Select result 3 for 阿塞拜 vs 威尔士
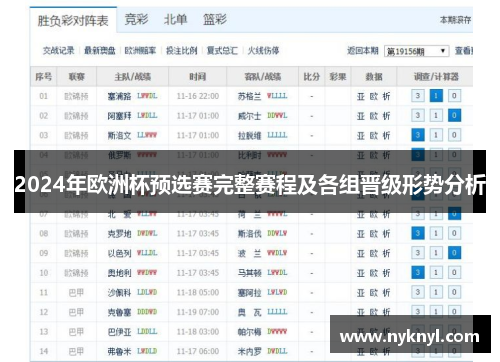The image size is (500, 362). (418, 116)
